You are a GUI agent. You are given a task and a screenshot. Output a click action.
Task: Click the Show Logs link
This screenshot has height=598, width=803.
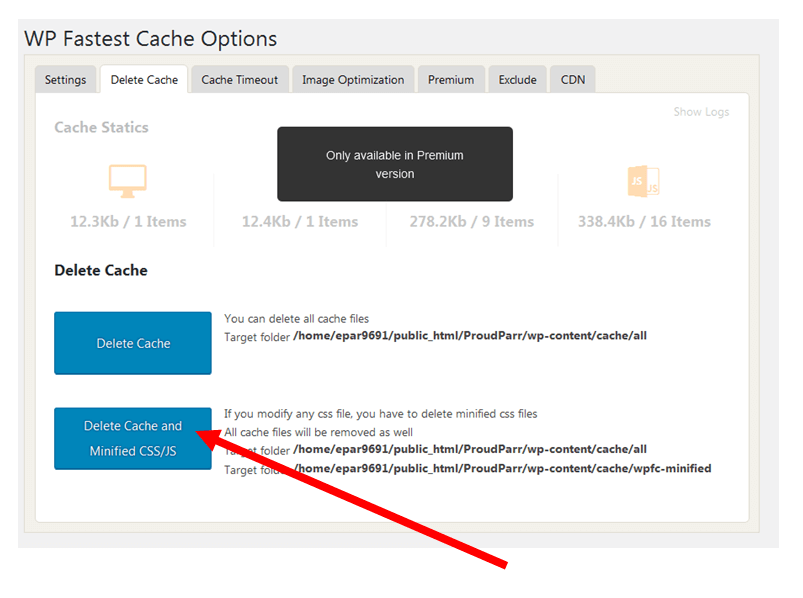700,112
